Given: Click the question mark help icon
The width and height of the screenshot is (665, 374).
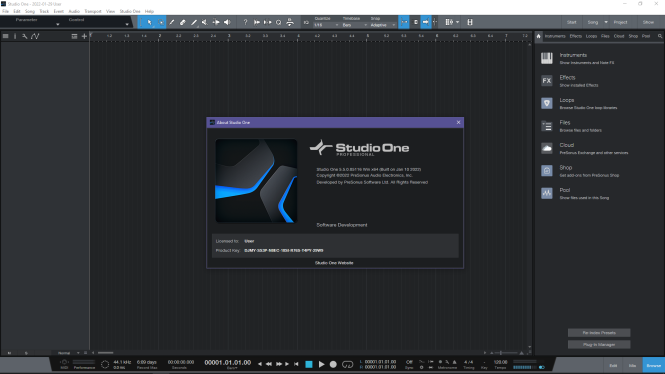Looking at the screenshot, I should point(245,22).
